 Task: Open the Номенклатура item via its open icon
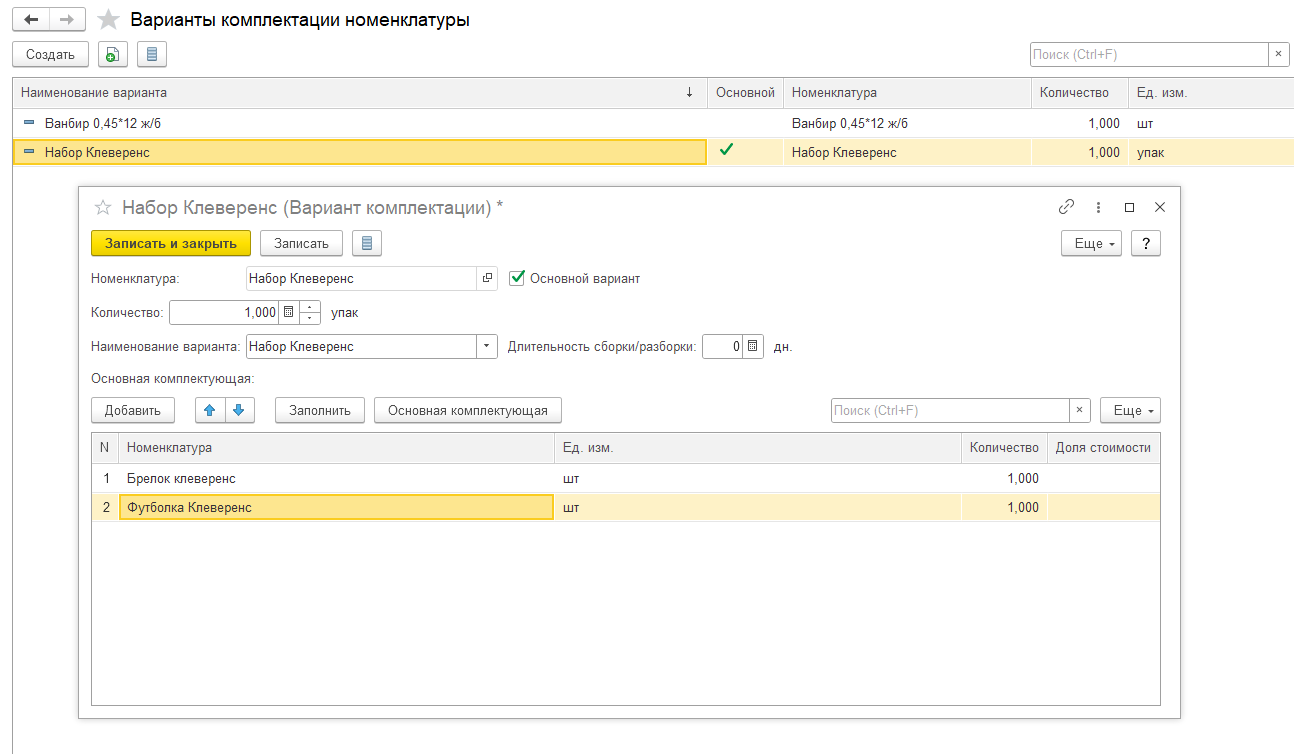pyautogui.click(x=487, y=278)
